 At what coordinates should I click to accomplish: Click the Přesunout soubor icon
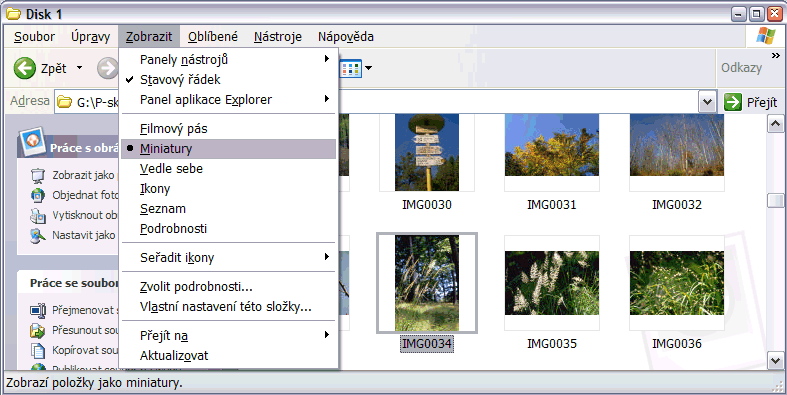pos(38,330)
